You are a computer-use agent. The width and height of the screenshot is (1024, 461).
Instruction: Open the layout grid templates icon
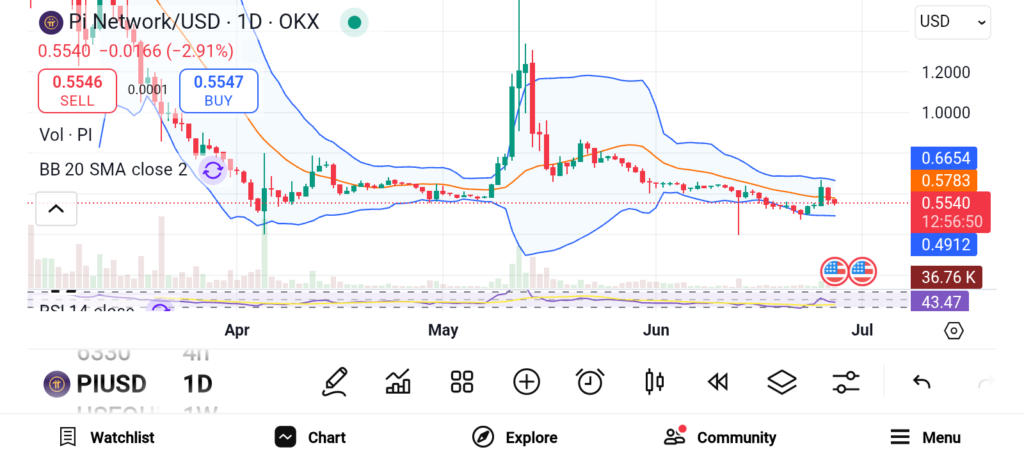(x=461, y=381)
